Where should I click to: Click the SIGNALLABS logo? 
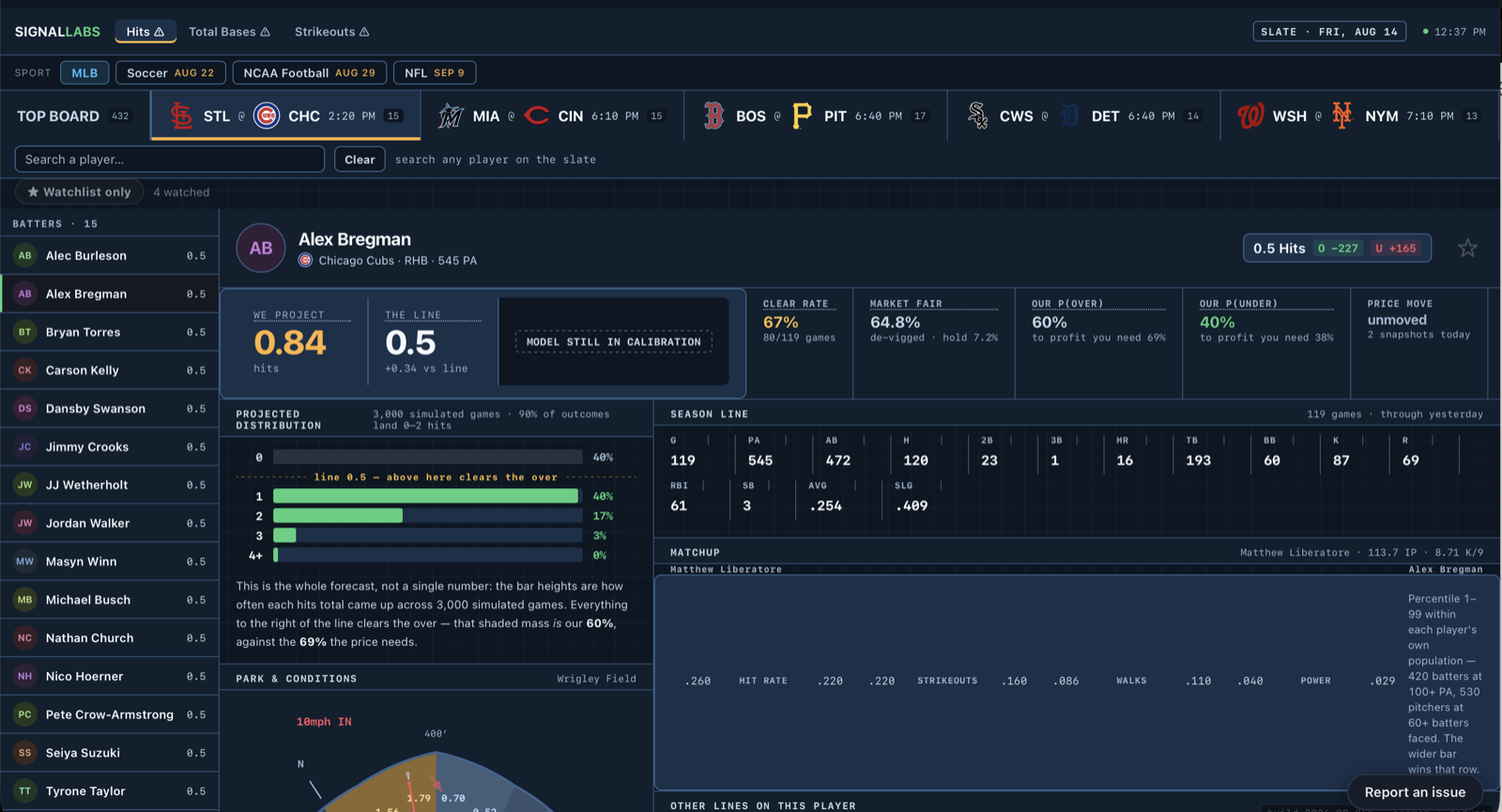coord(57,32)
